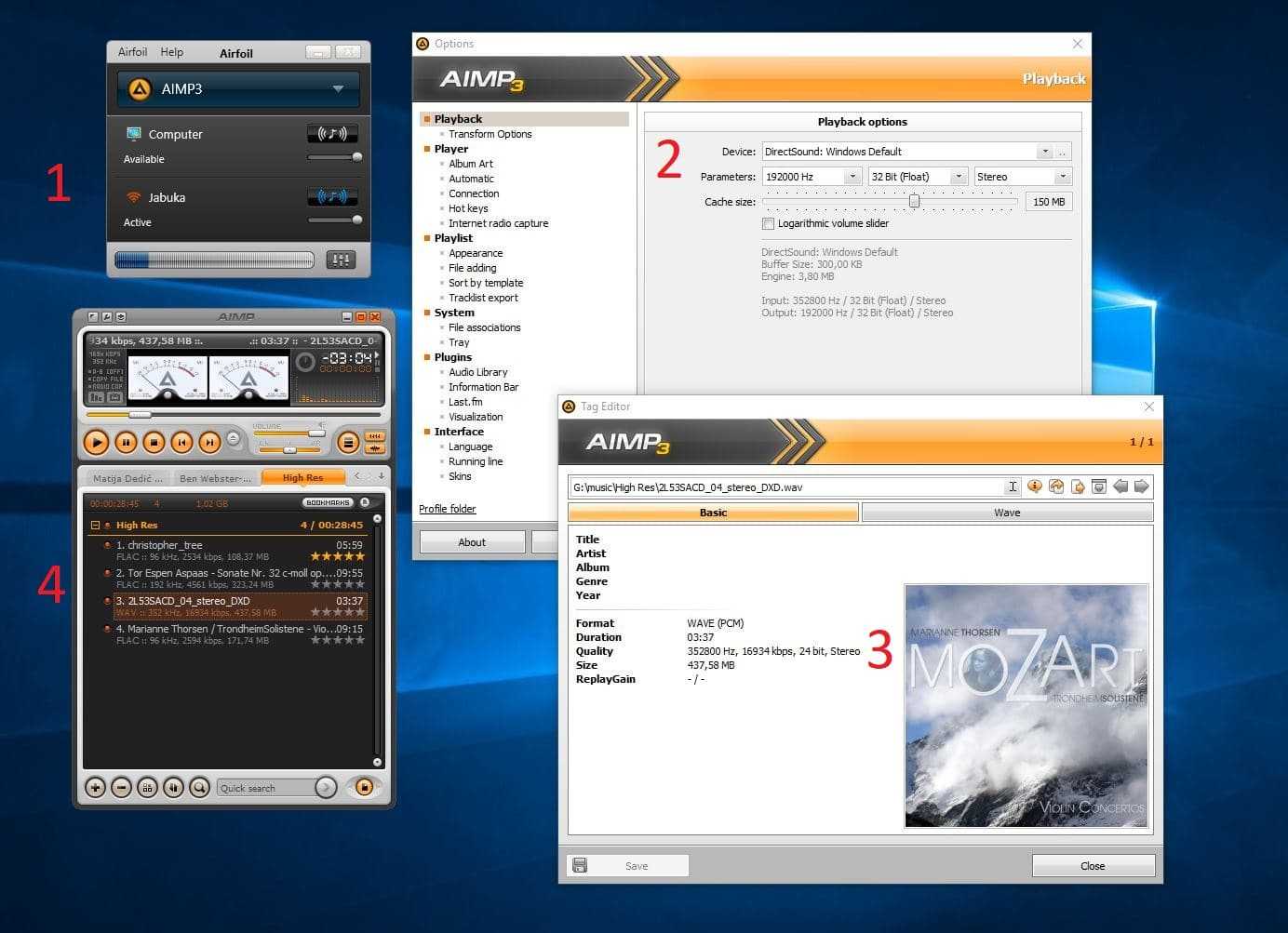Click the Quick search field in playlist
Image resolution: width=1288 pixels, height=933 pixels.
click(266, 788)
